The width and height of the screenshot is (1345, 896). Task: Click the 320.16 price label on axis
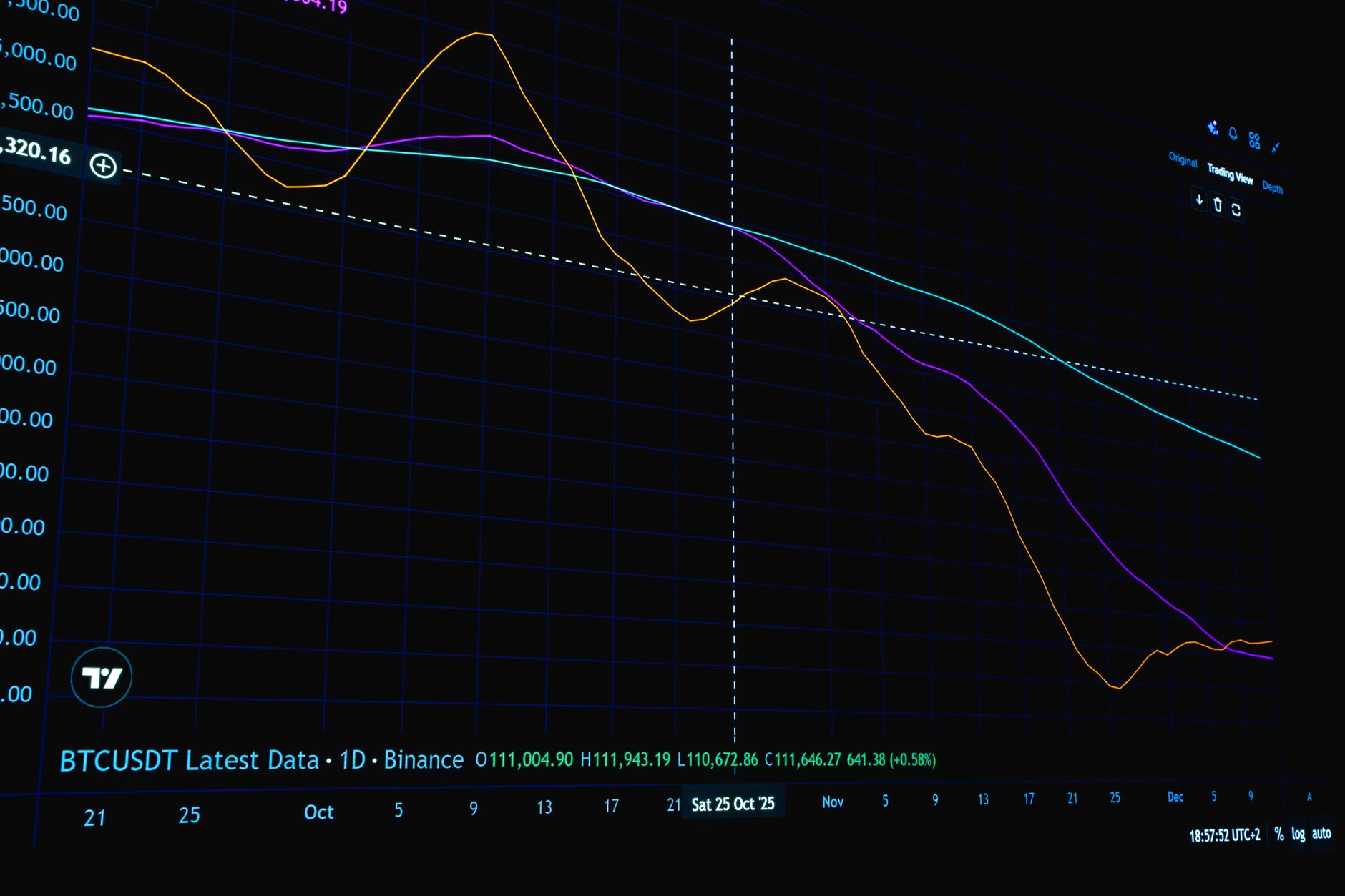36,151
